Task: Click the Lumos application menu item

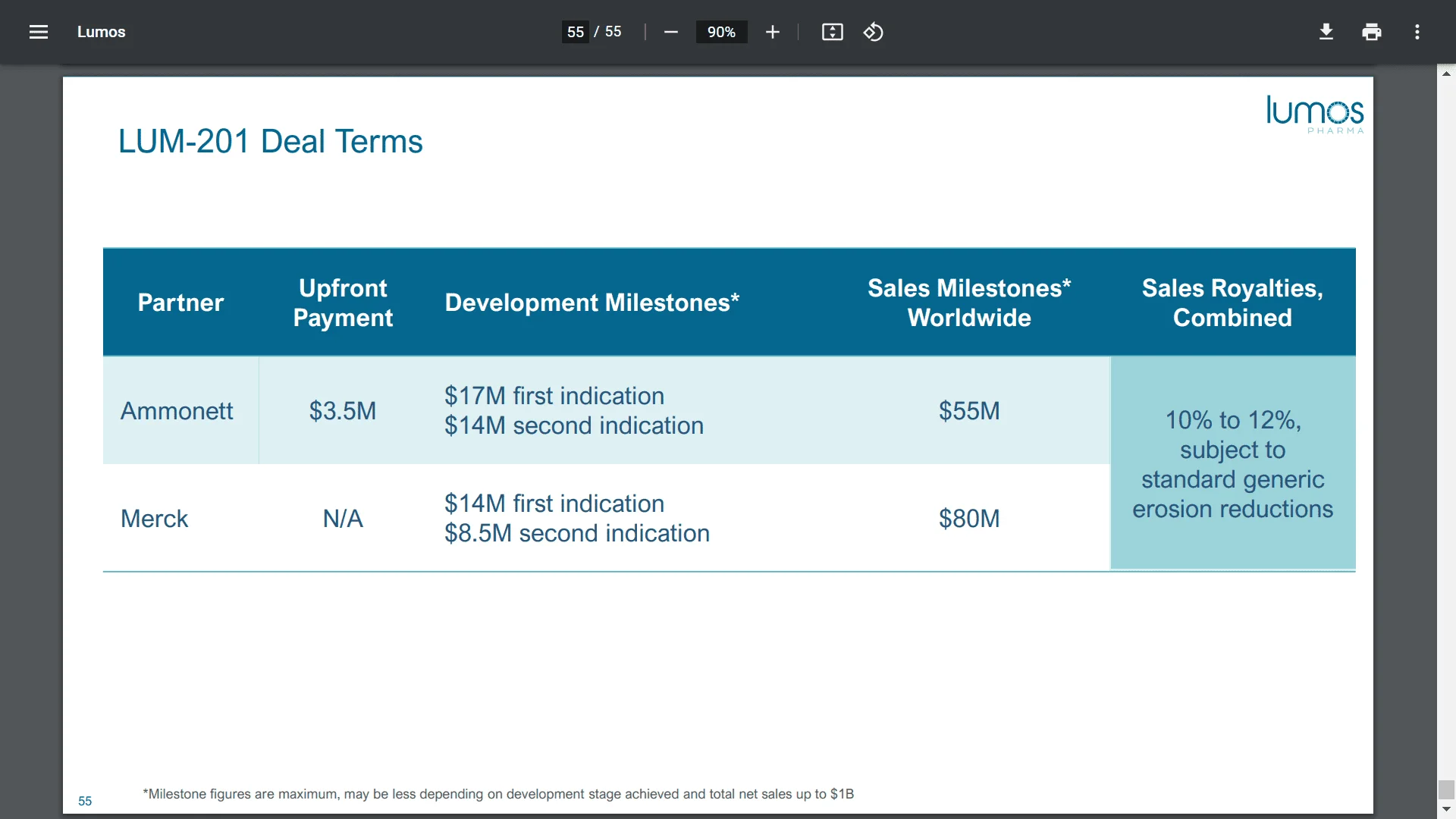Action: (101, 32)
